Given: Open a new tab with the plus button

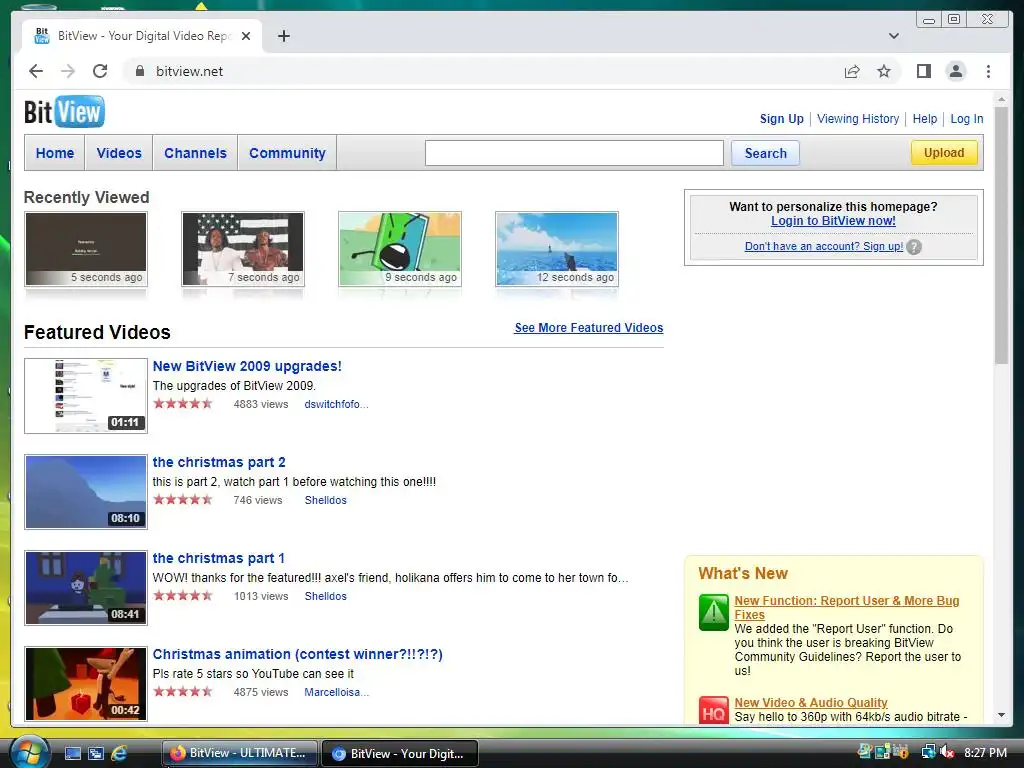Looking at the screenshot, I should point(283,36).
